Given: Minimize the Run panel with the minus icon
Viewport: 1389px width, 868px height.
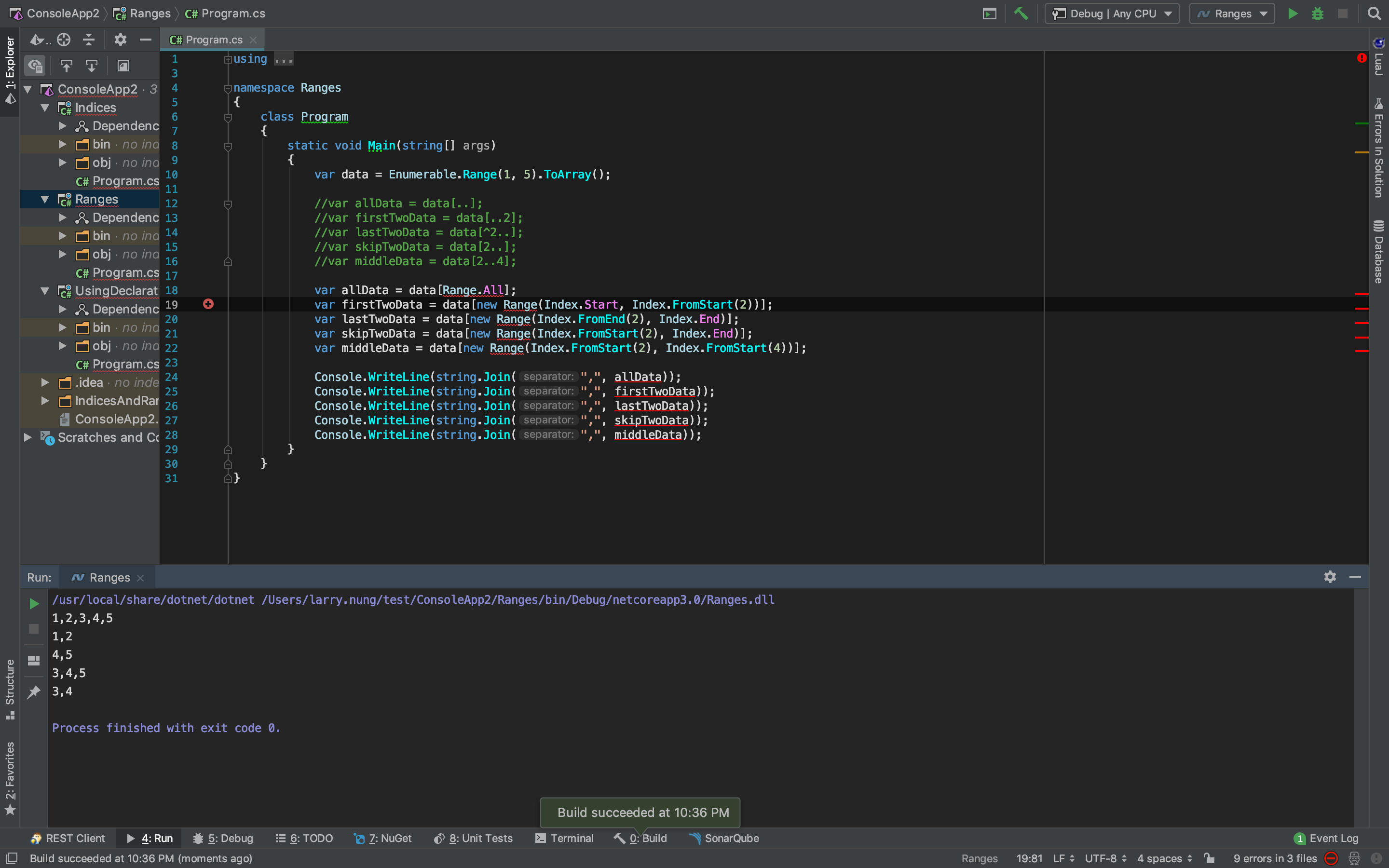Looking at the screenshot, I should tap(1355, 576).
